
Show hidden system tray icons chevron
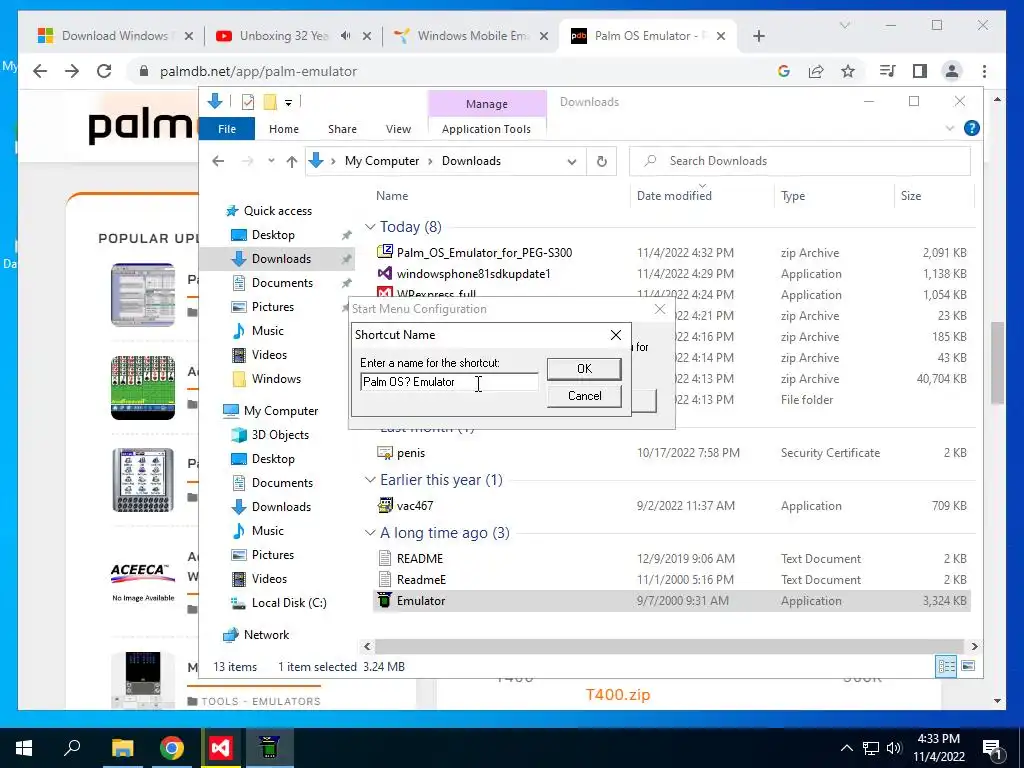846,748
